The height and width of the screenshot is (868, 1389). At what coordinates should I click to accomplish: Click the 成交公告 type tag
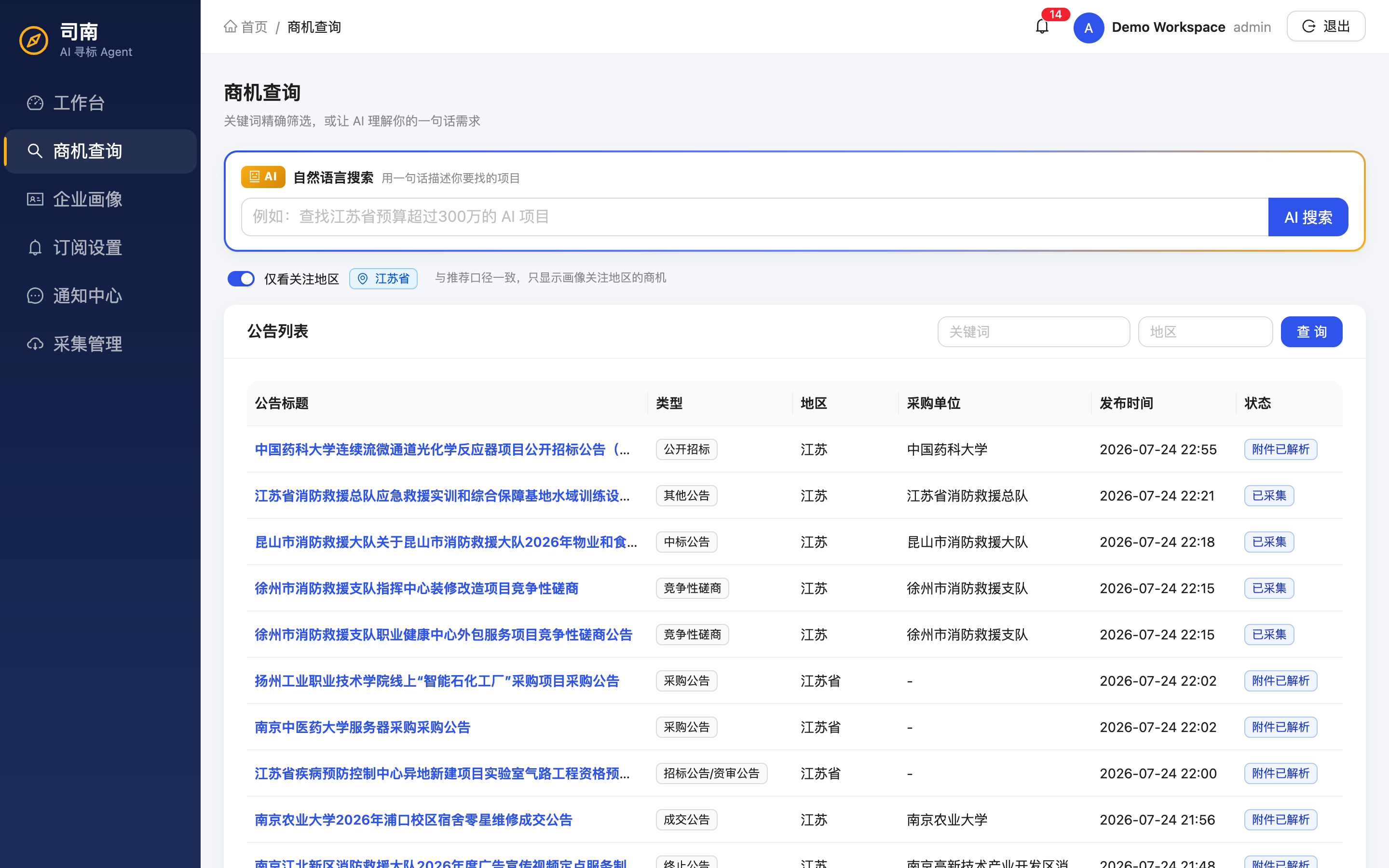coord(686,820)
